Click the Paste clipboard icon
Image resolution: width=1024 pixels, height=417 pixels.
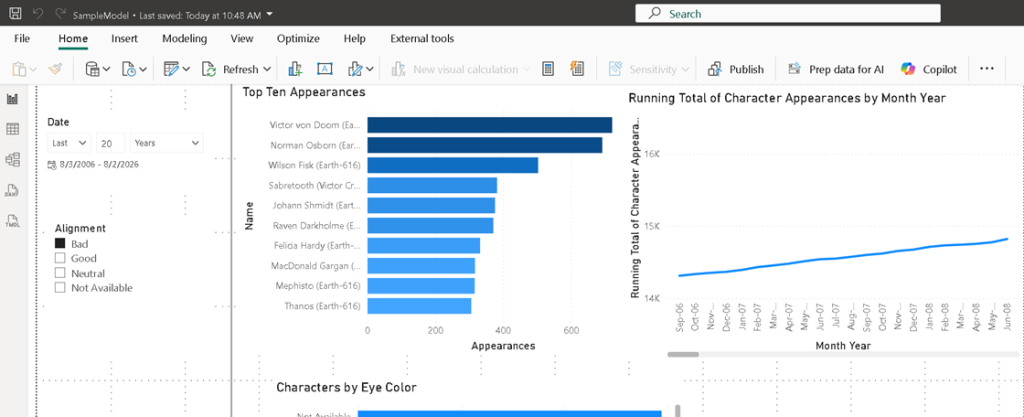[x=19, y=69]
